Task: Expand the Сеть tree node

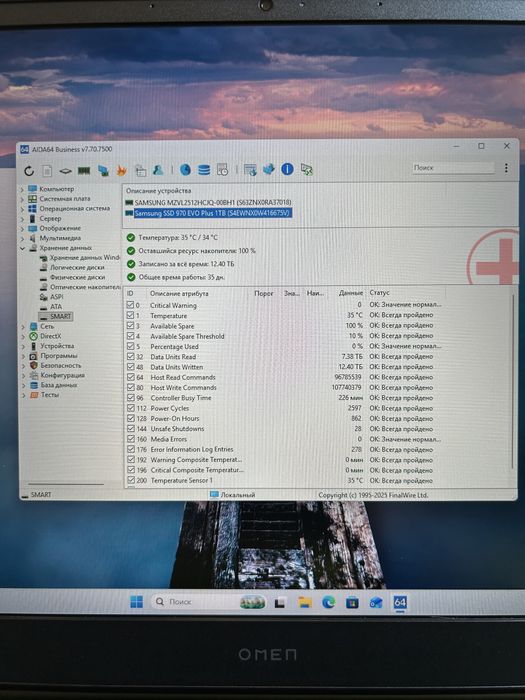Action: [22, 326]
